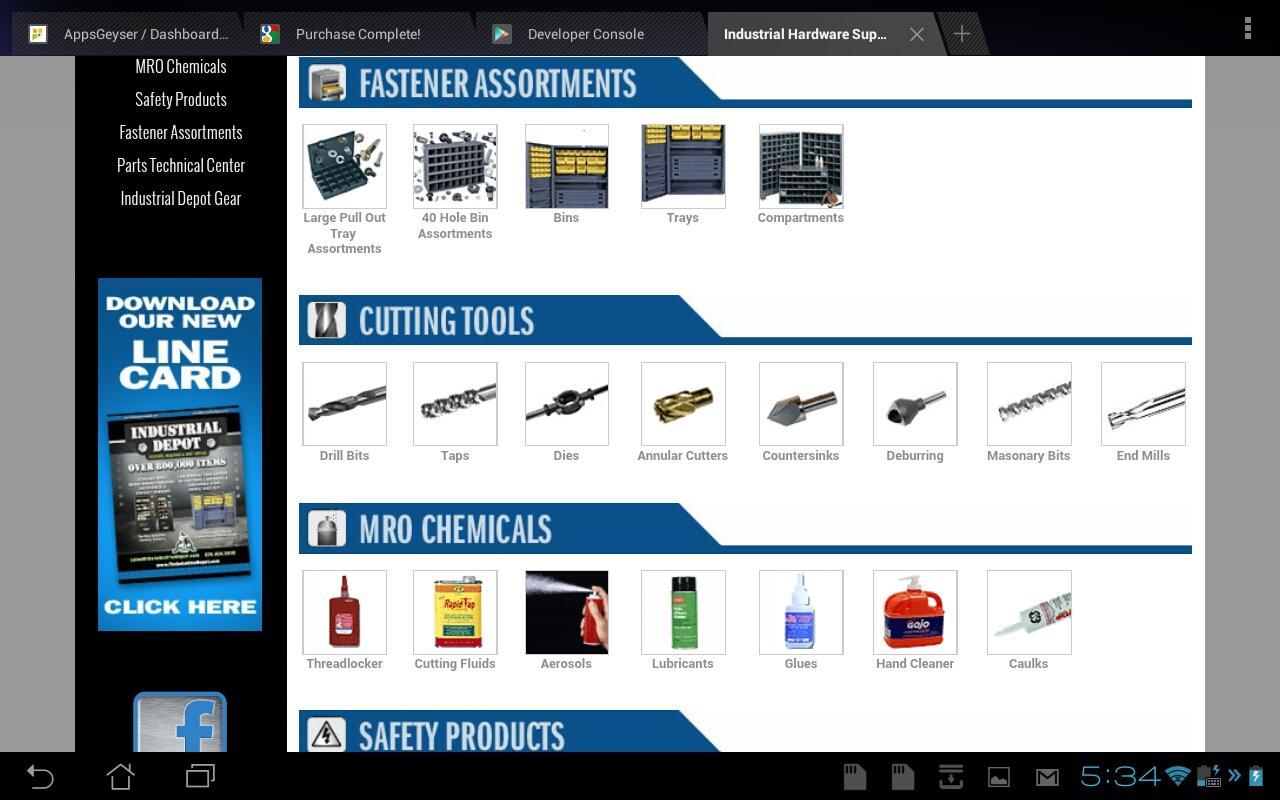Viewport: 1280px width, 800px height.
Task: Close the Industrial Hardware Supply tab
Action: click(917, 34)
